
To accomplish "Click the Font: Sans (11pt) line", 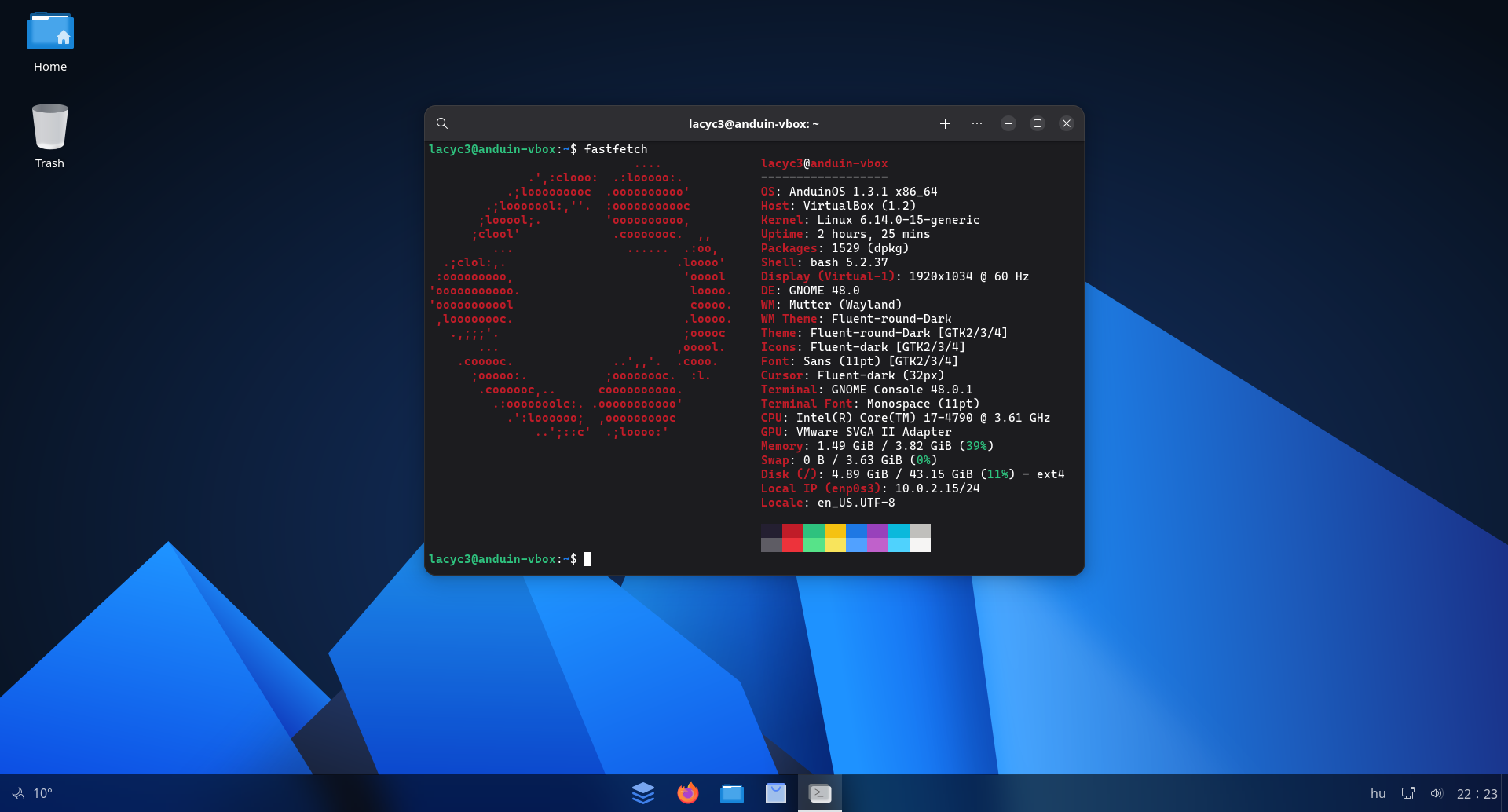I will [859, 361].
